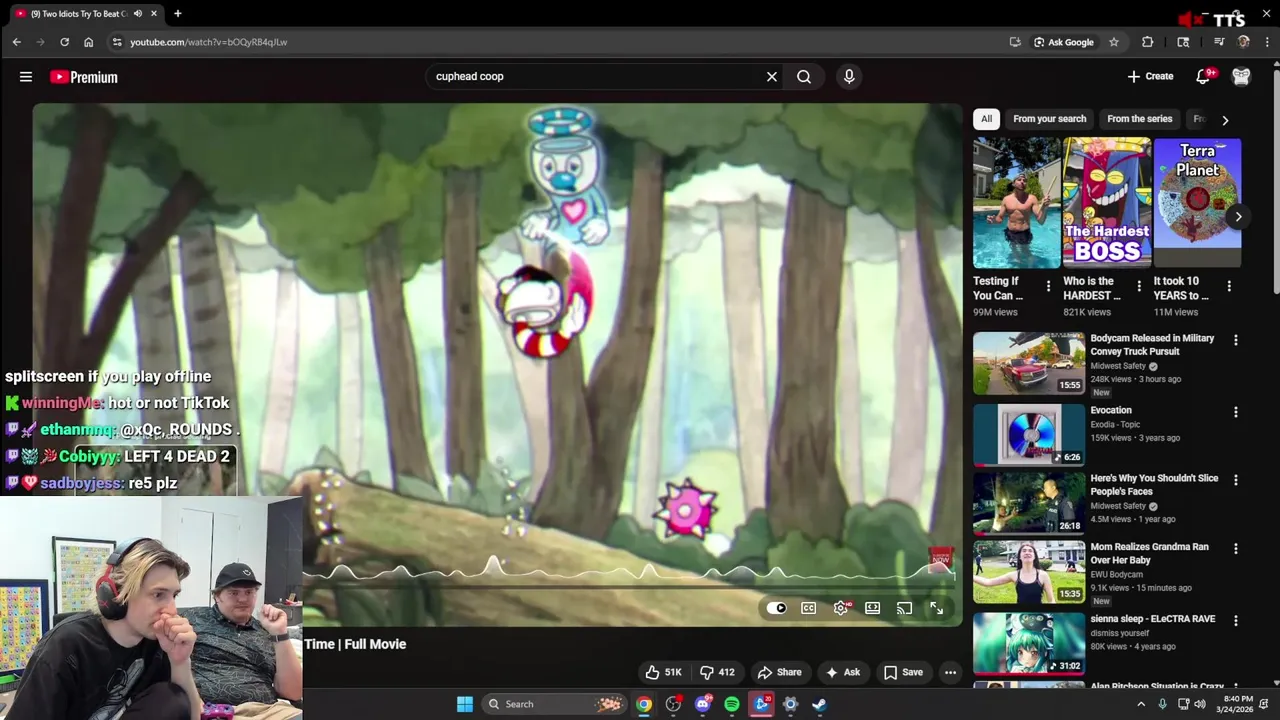The width and height of the screenshot is (1280, 720).
Task: Open the Chrome home page button
Action: (x=89, y=42)
